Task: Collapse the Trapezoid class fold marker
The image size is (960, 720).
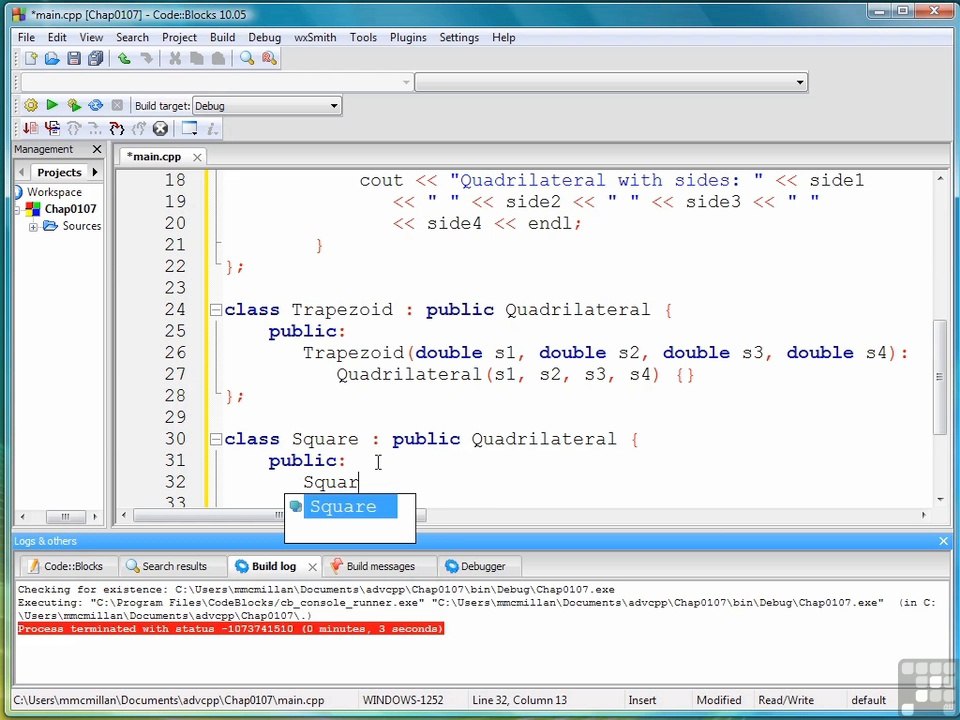Action: [x=216, y=310]
